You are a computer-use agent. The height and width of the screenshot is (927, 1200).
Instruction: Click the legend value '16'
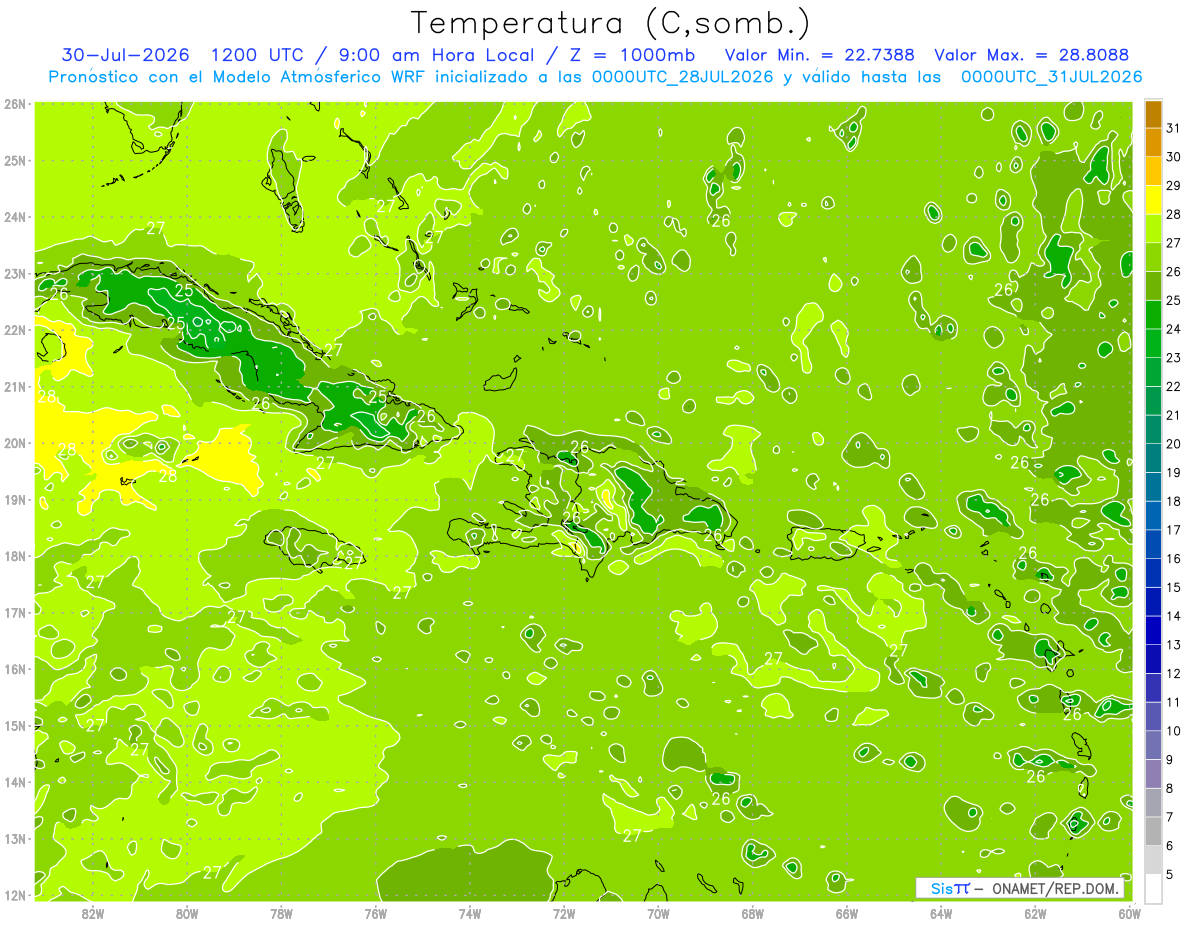[x=1174, y=559]
